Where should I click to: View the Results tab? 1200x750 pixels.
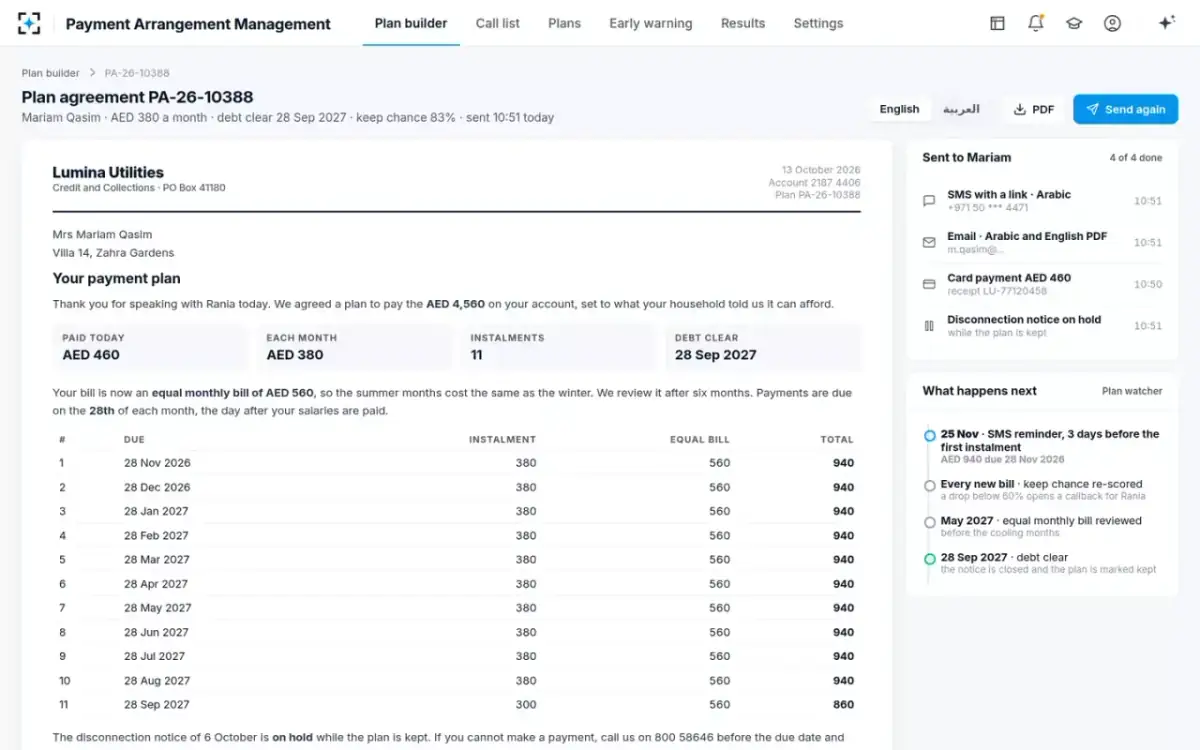click(743, 23)
